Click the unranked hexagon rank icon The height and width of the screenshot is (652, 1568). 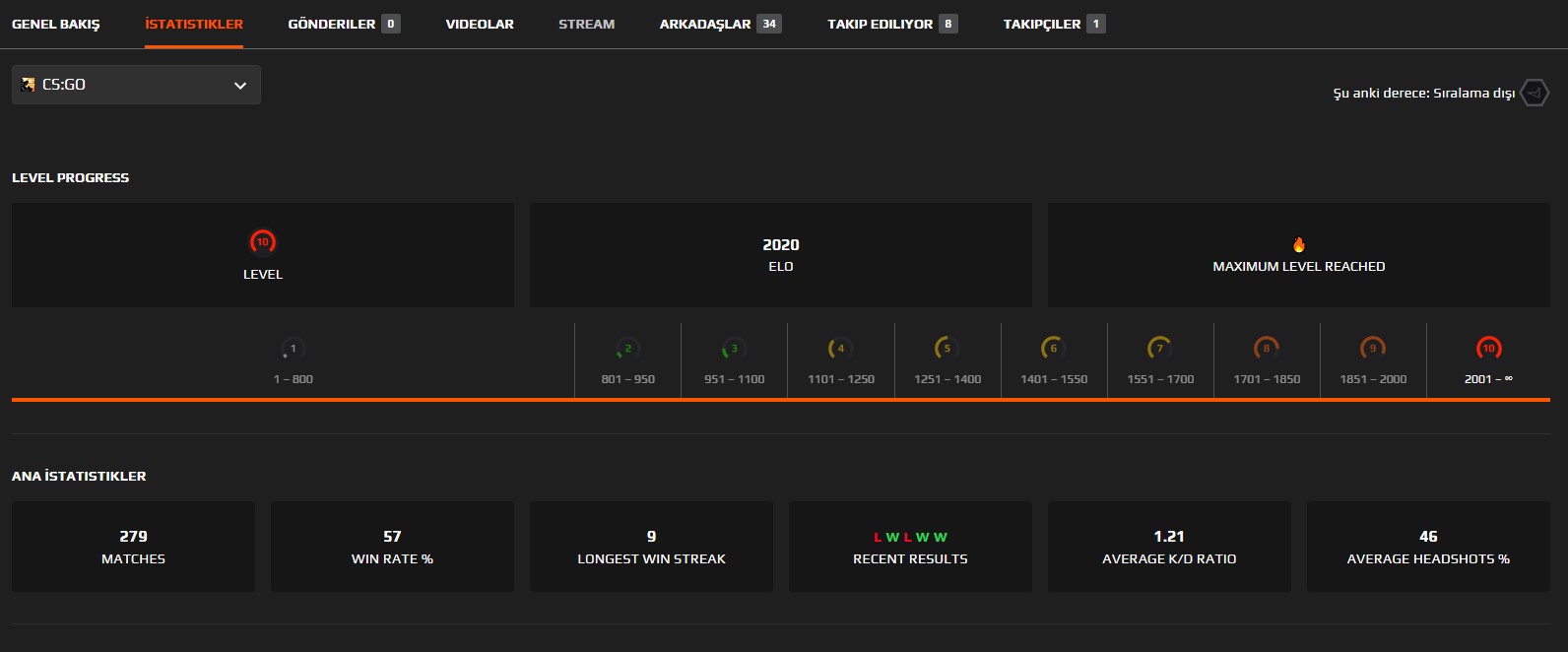tap(1534, 93)
